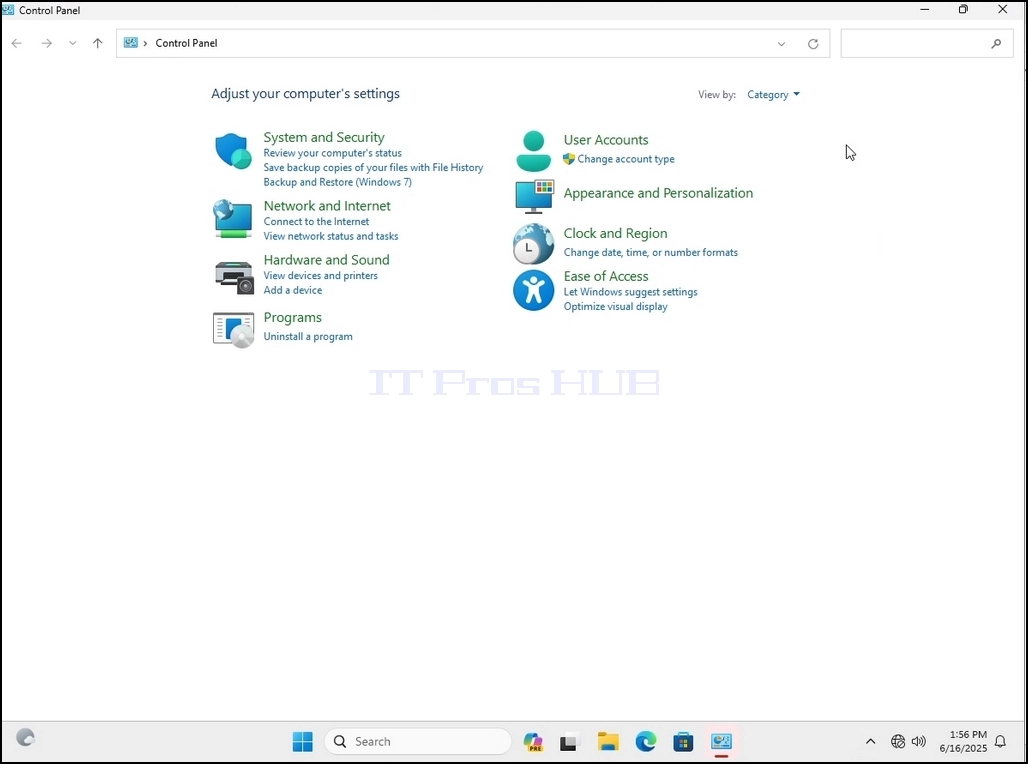
Task: Click View network status and tasks
Action: click(330, 236)
